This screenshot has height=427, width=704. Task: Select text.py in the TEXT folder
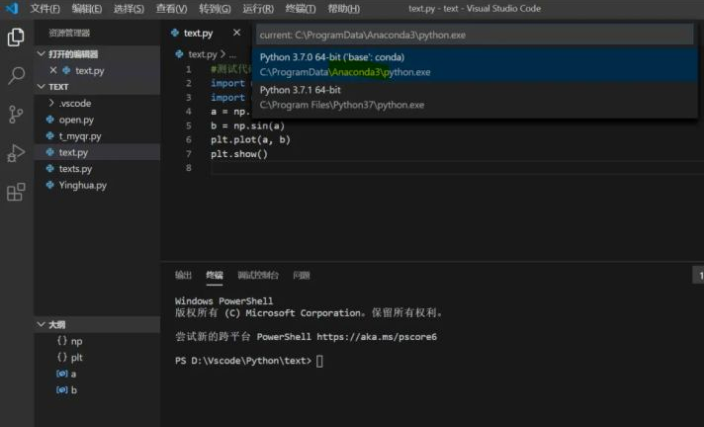[x=97, y=152]
